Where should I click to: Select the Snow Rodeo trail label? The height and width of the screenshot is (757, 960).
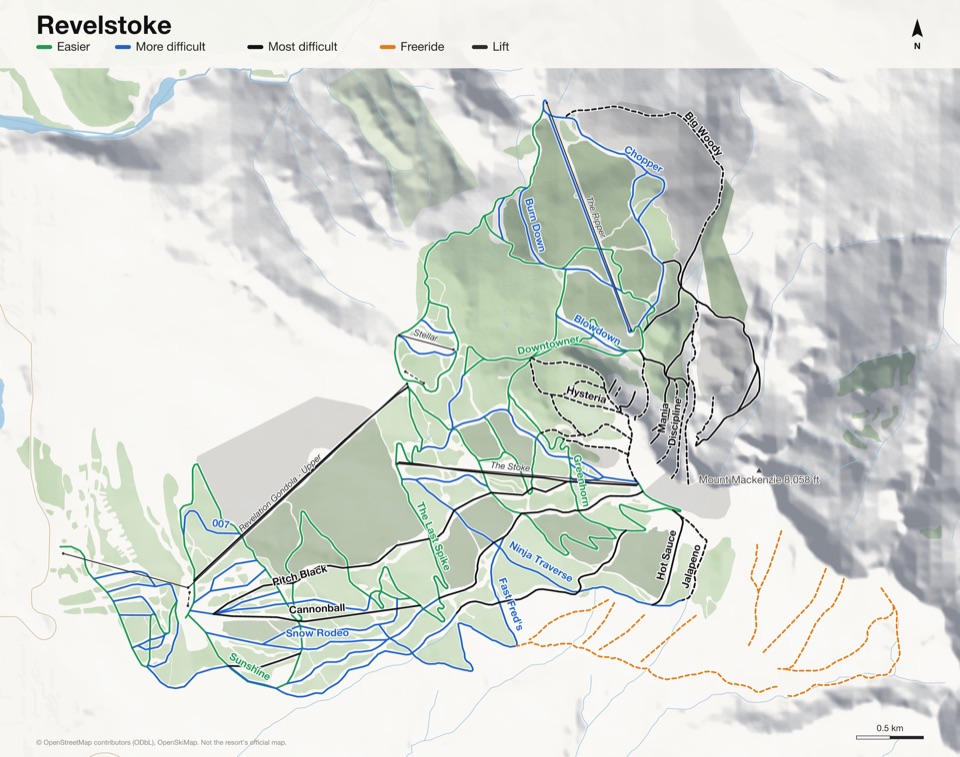click(317, 633)
